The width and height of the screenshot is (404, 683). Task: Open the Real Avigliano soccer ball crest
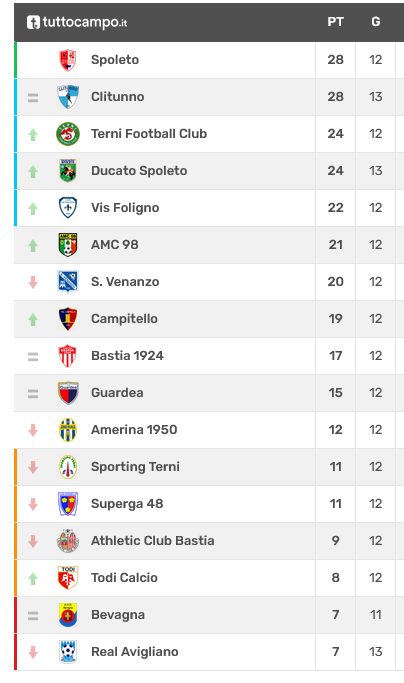tap(68, 652)
